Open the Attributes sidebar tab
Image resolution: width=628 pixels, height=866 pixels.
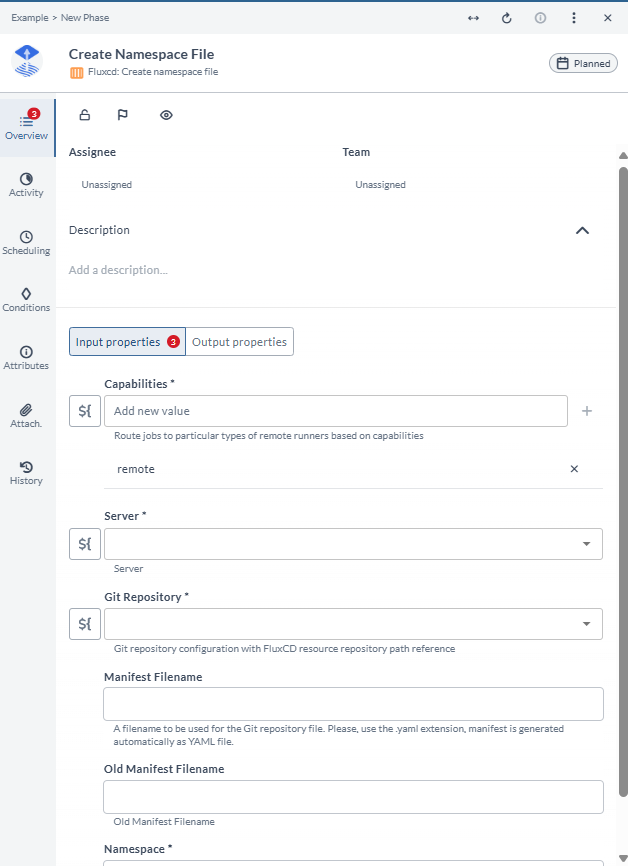(x=26, y=358)
